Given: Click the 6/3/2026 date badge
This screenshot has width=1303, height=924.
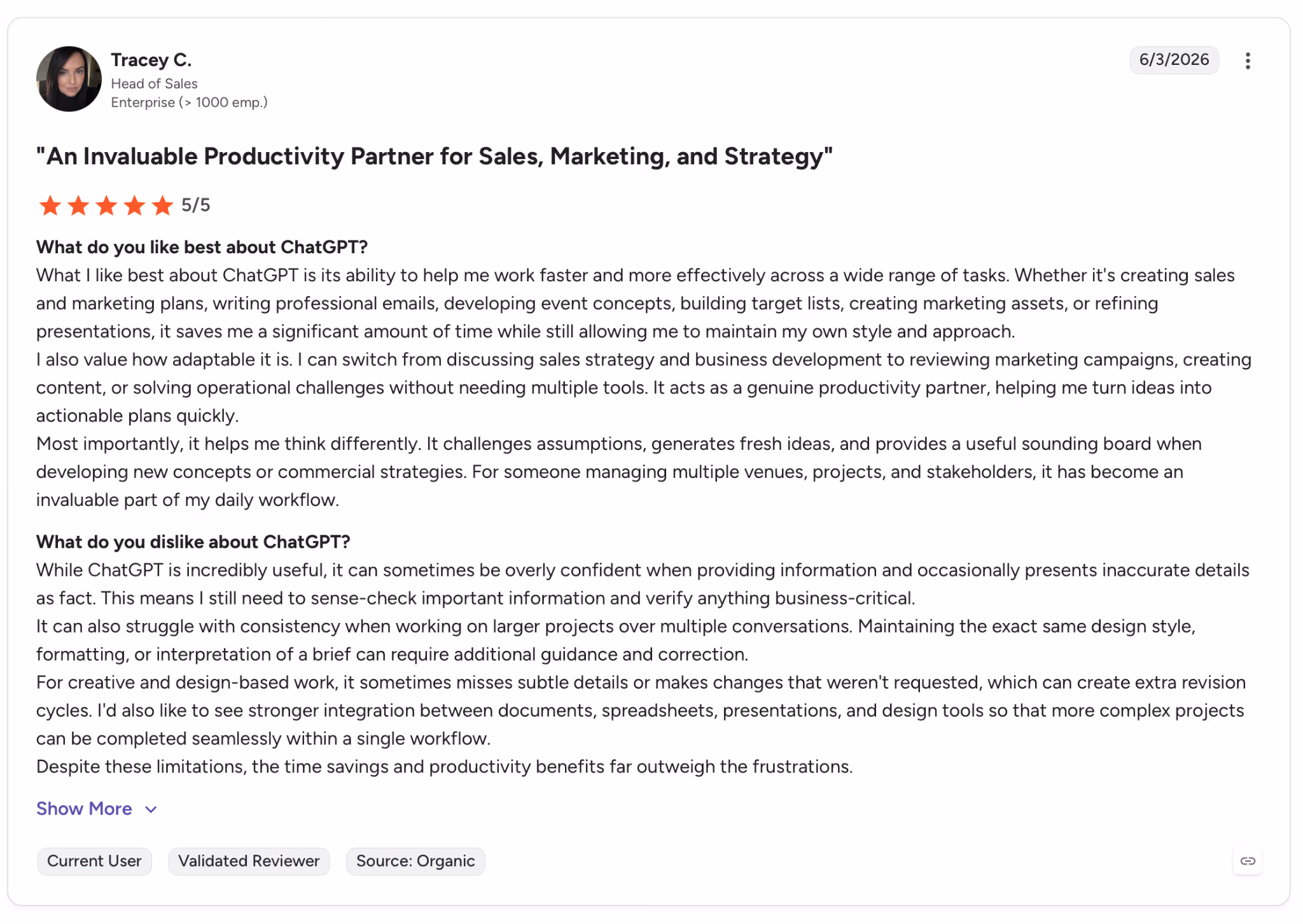Looking at the screenshot, I should click(x=1174, y=60).
